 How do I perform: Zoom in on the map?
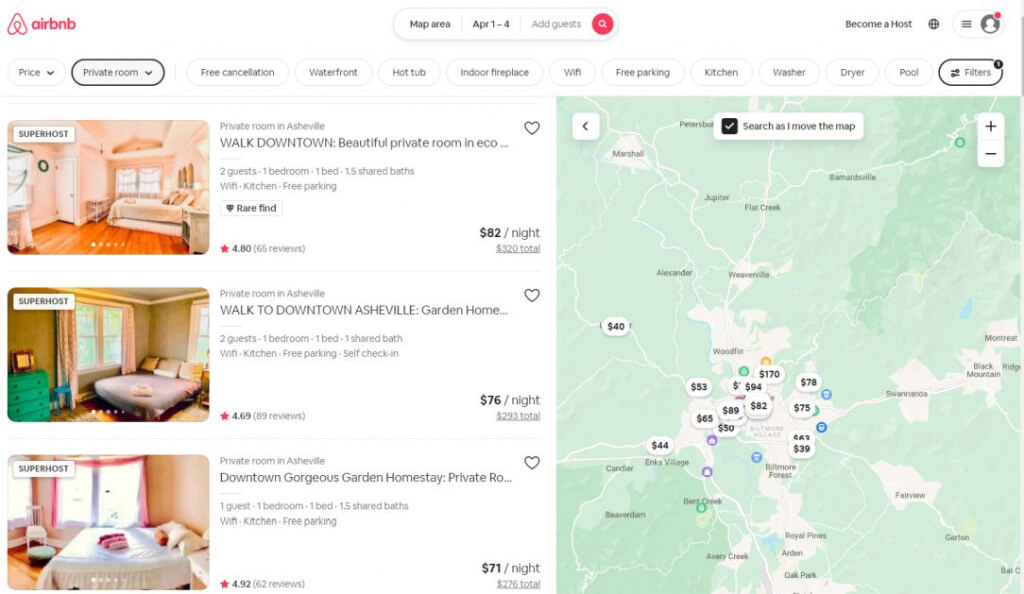tap(990, 126)
